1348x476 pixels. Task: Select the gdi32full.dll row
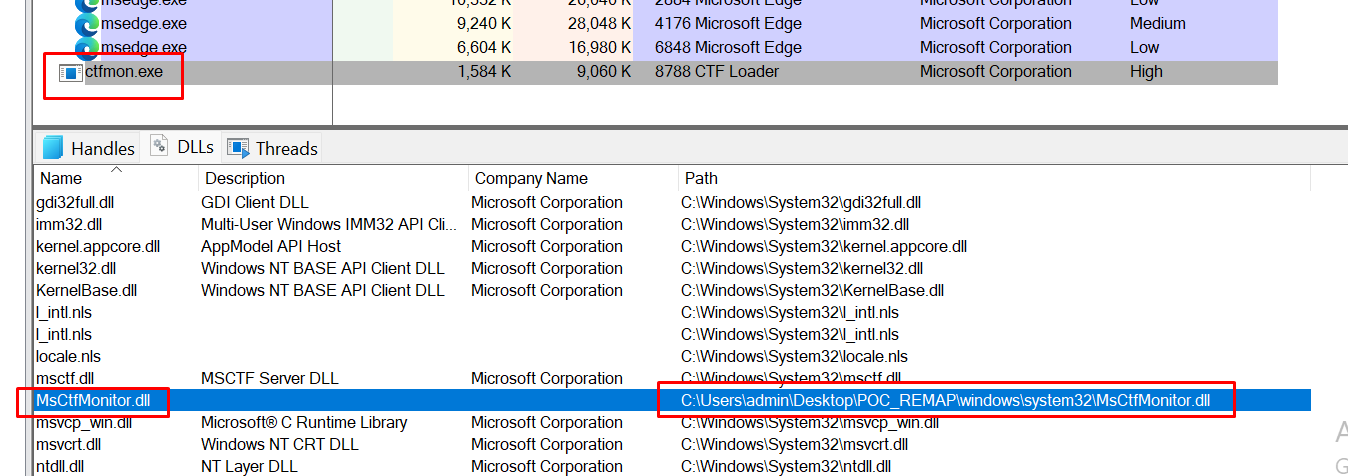[672, 202]
